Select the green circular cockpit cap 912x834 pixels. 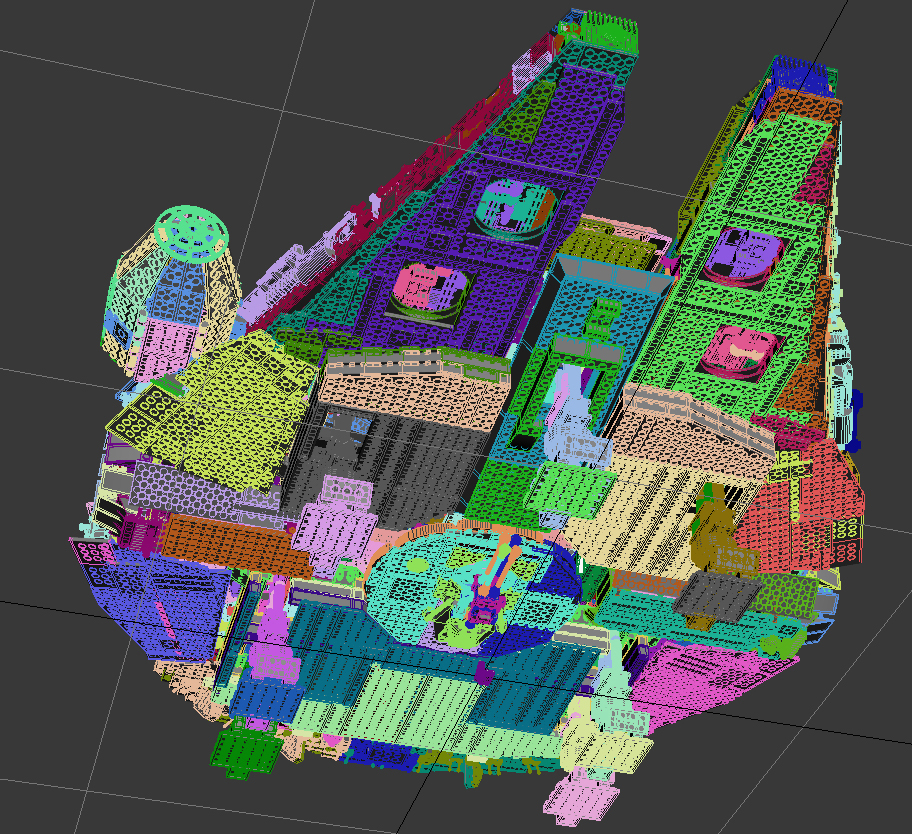[x=192, y=234]
